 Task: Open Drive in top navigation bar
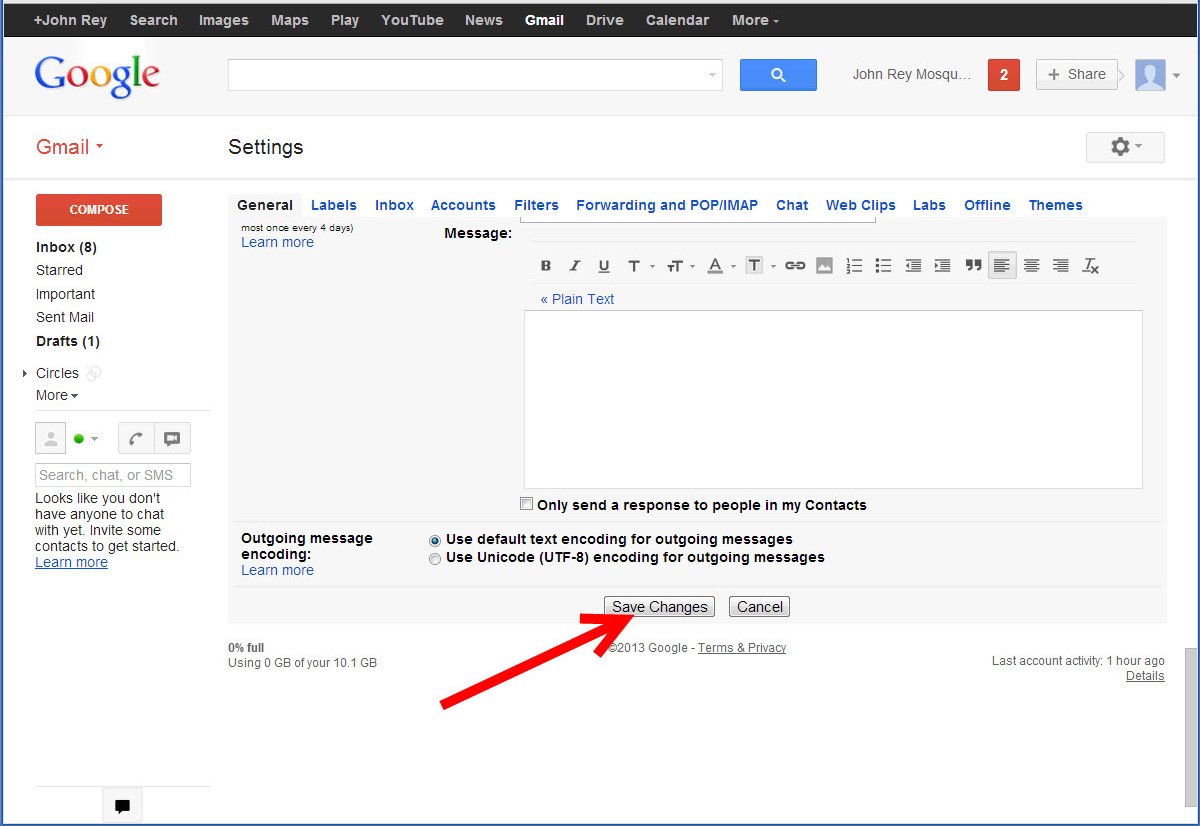tap(604, 20)
